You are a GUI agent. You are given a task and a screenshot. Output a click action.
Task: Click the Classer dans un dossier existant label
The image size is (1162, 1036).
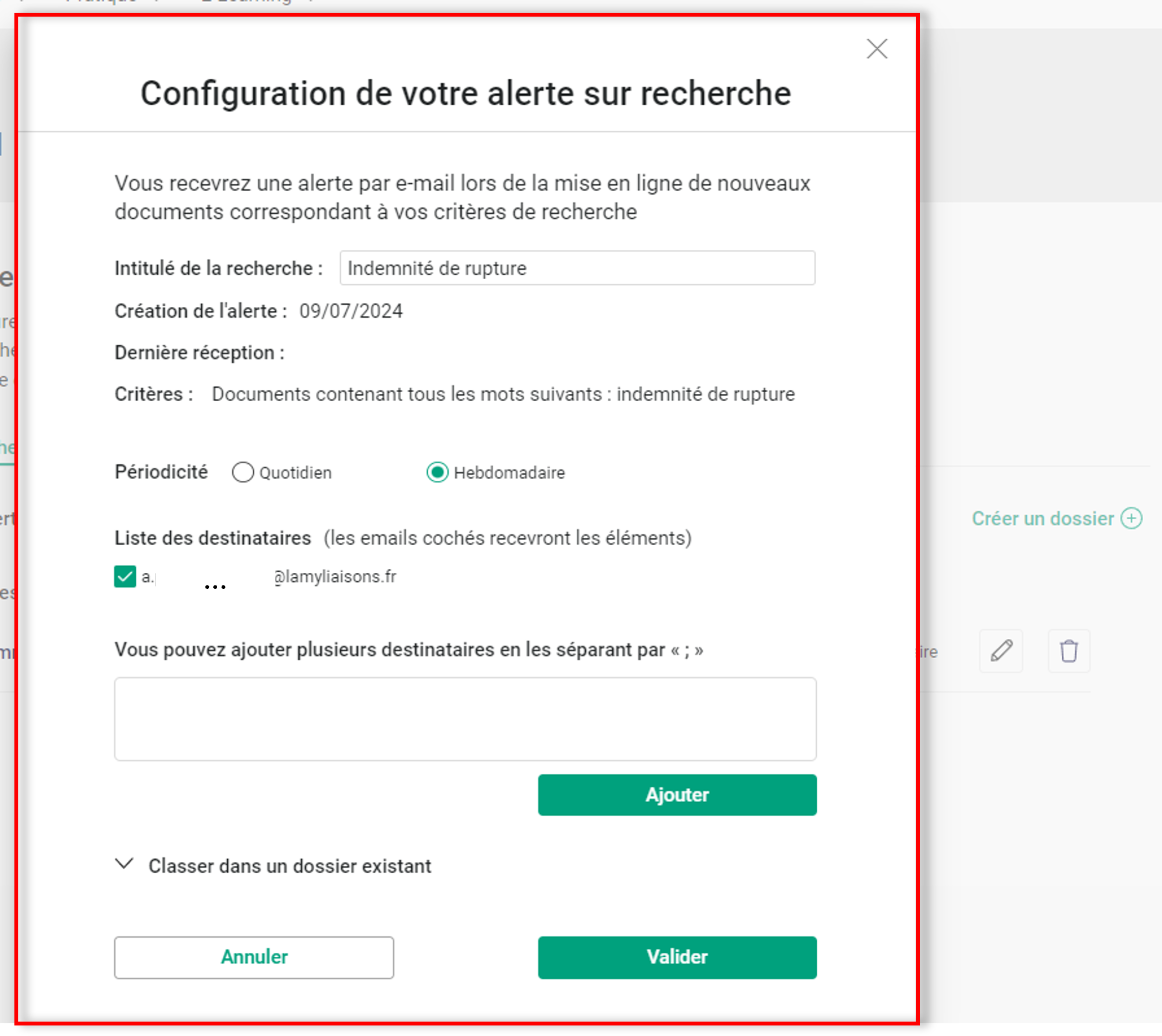[x=290, y=866]
